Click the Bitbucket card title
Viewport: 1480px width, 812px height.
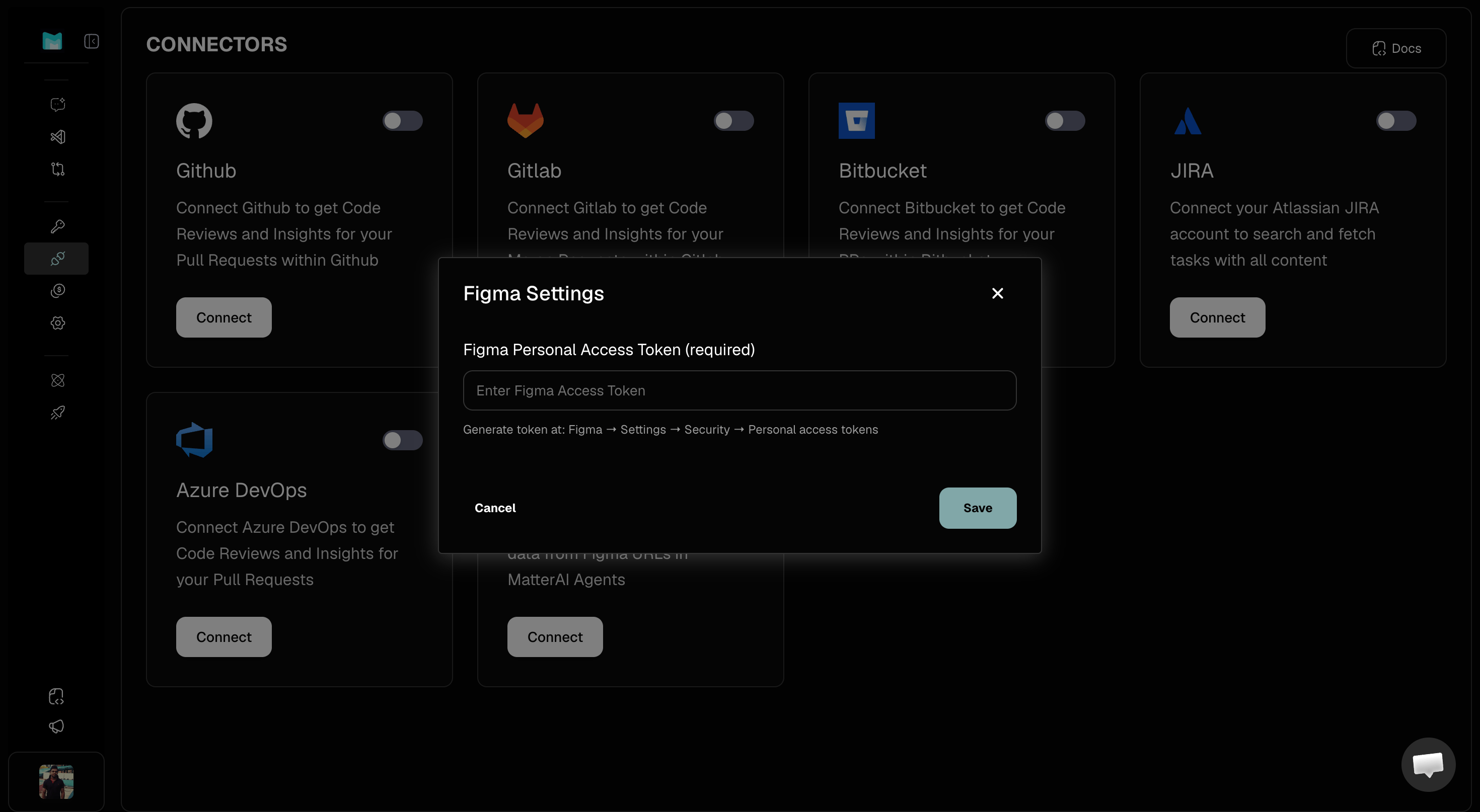pyautogui.click(x=882, y=171)
